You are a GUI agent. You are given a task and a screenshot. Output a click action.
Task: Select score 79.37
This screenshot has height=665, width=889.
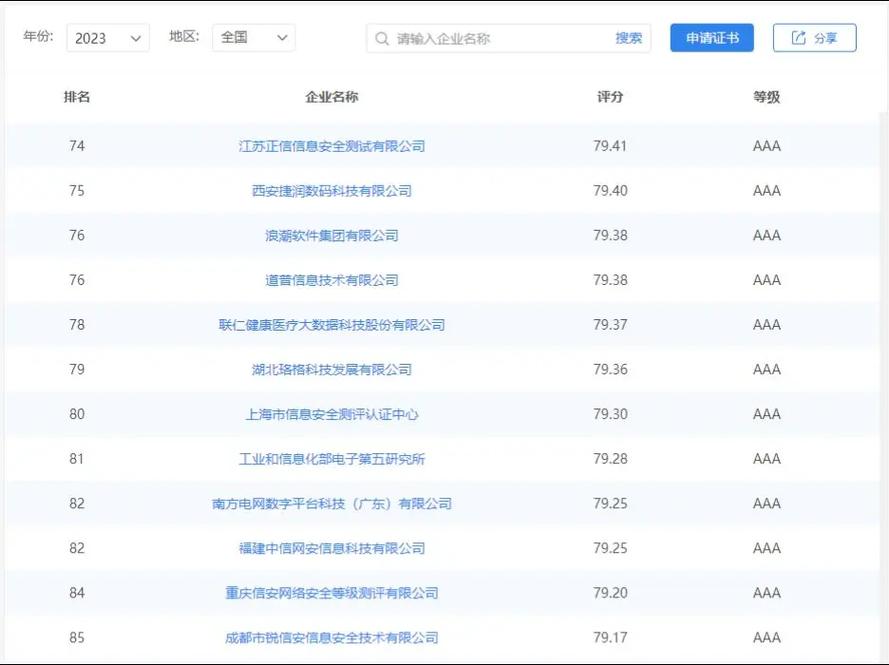[x=610, y=325]
